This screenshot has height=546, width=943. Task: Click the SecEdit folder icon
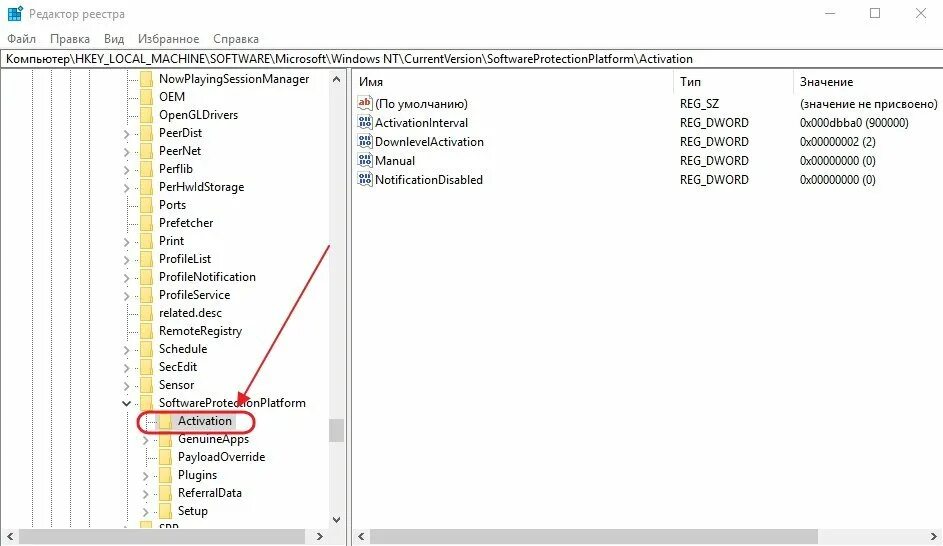146,367
